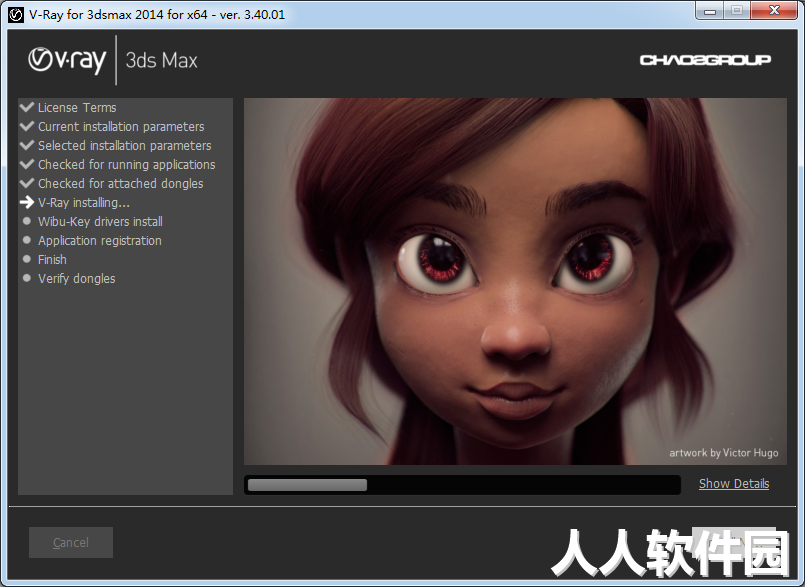Image resolution: width=805 pixels, height=587 pixels.
Task: Click the installation progress bar
Action: (x=462, y=485)
